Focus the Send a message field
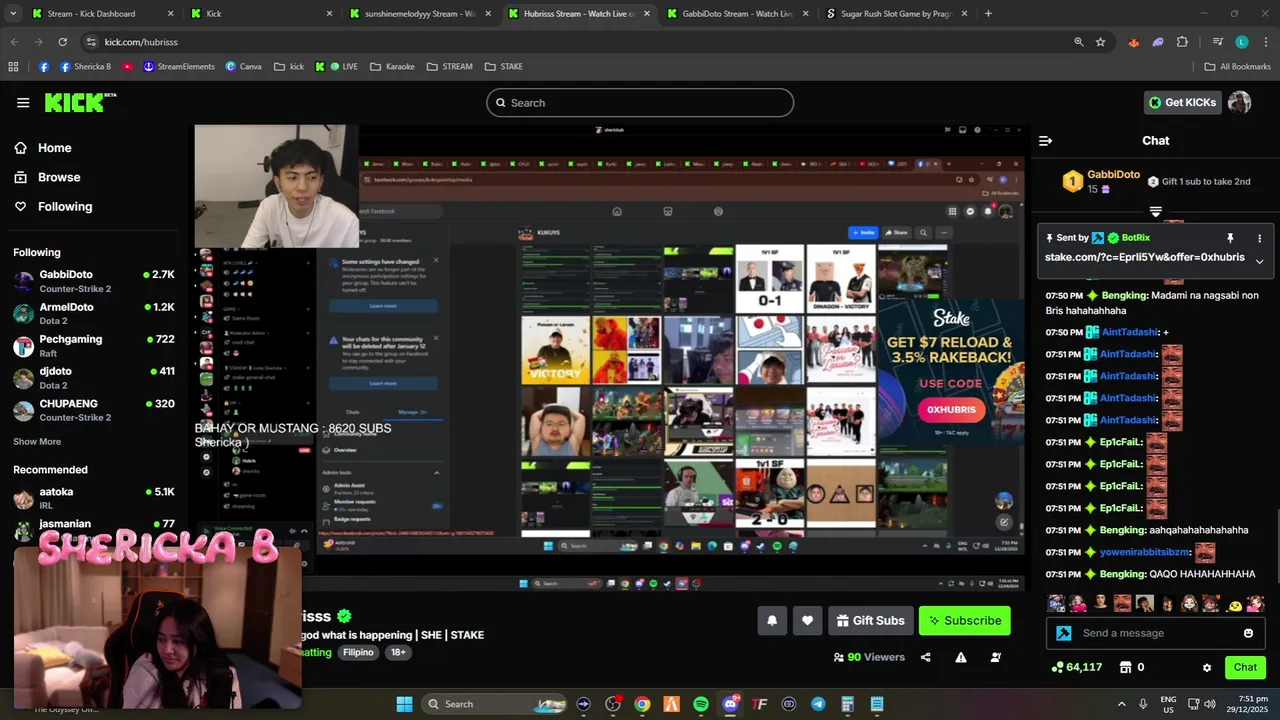1280x720 pixels. [x=1156, y=633]
